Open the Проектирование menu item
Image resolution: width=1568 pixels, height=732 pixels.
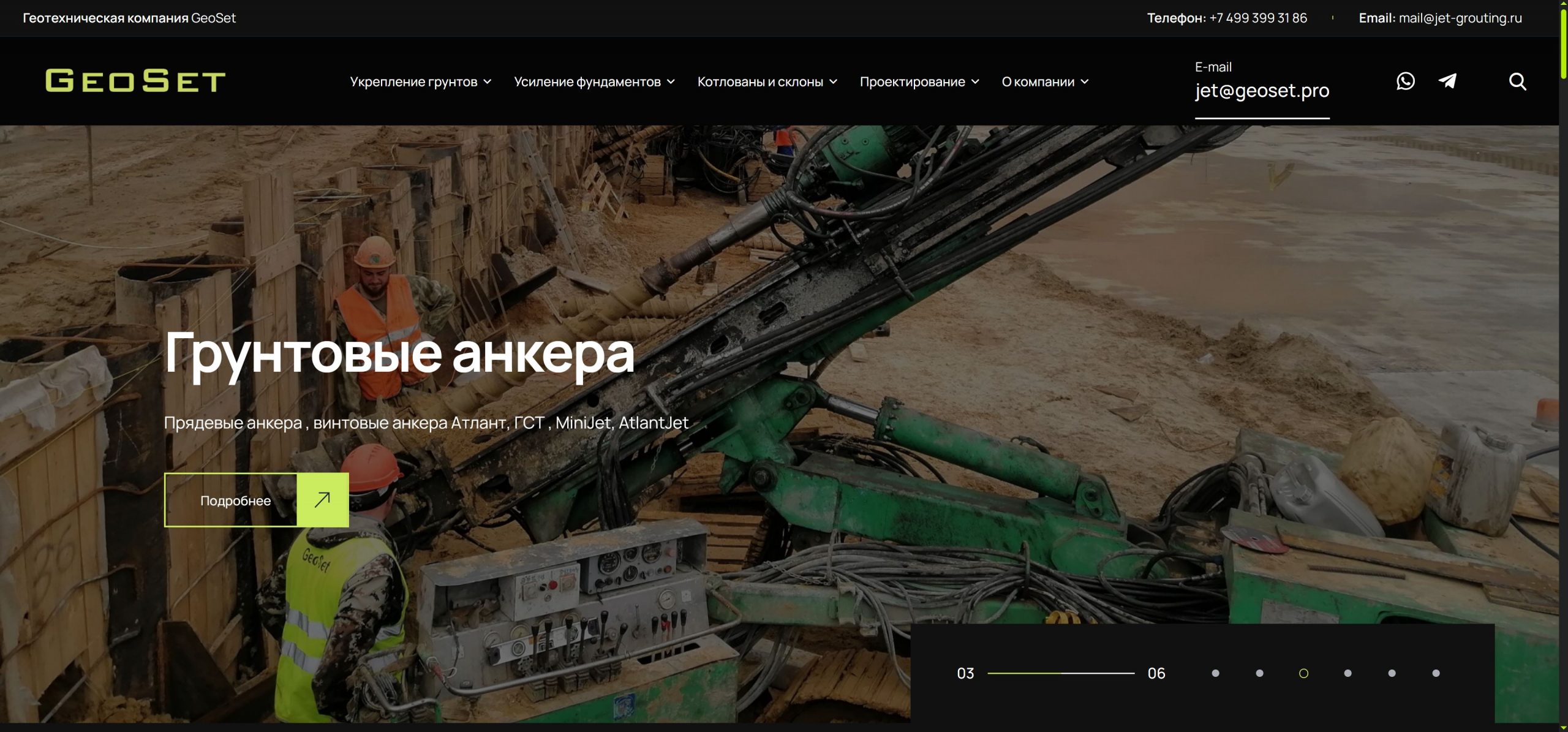coord(912,81)
